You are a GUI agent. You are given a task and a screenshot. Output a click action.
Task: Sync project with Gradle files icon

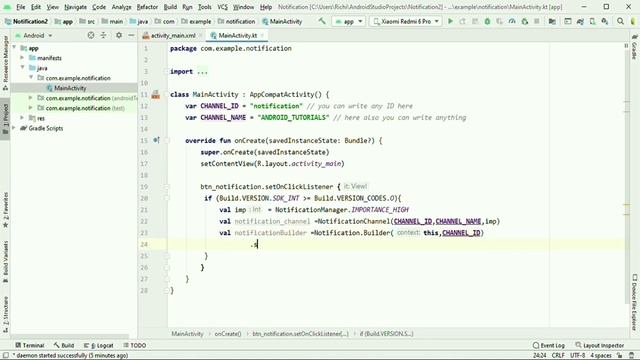pyautogui.click(x=580, y=21)
